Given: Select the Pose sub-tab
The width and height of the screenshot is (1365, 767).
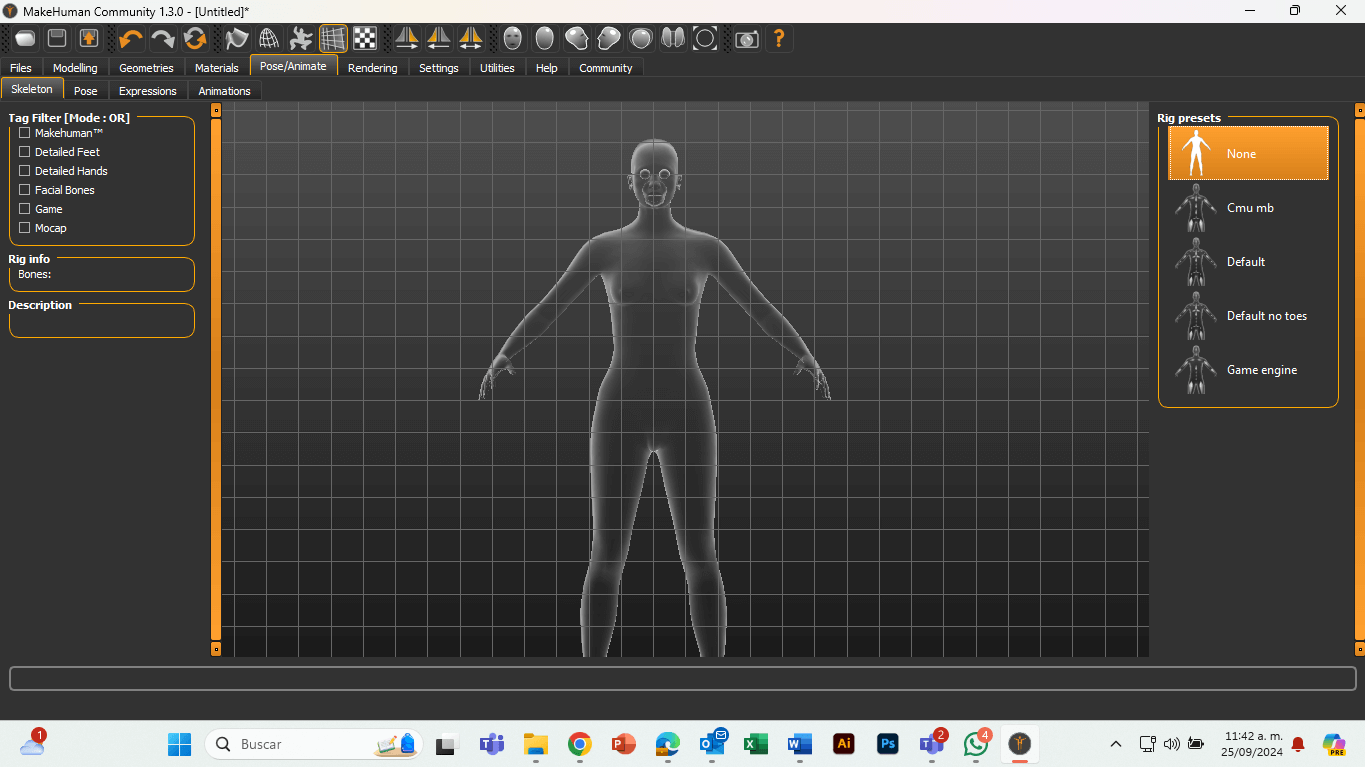Looking at the screenshot, I should coord(86,91).
